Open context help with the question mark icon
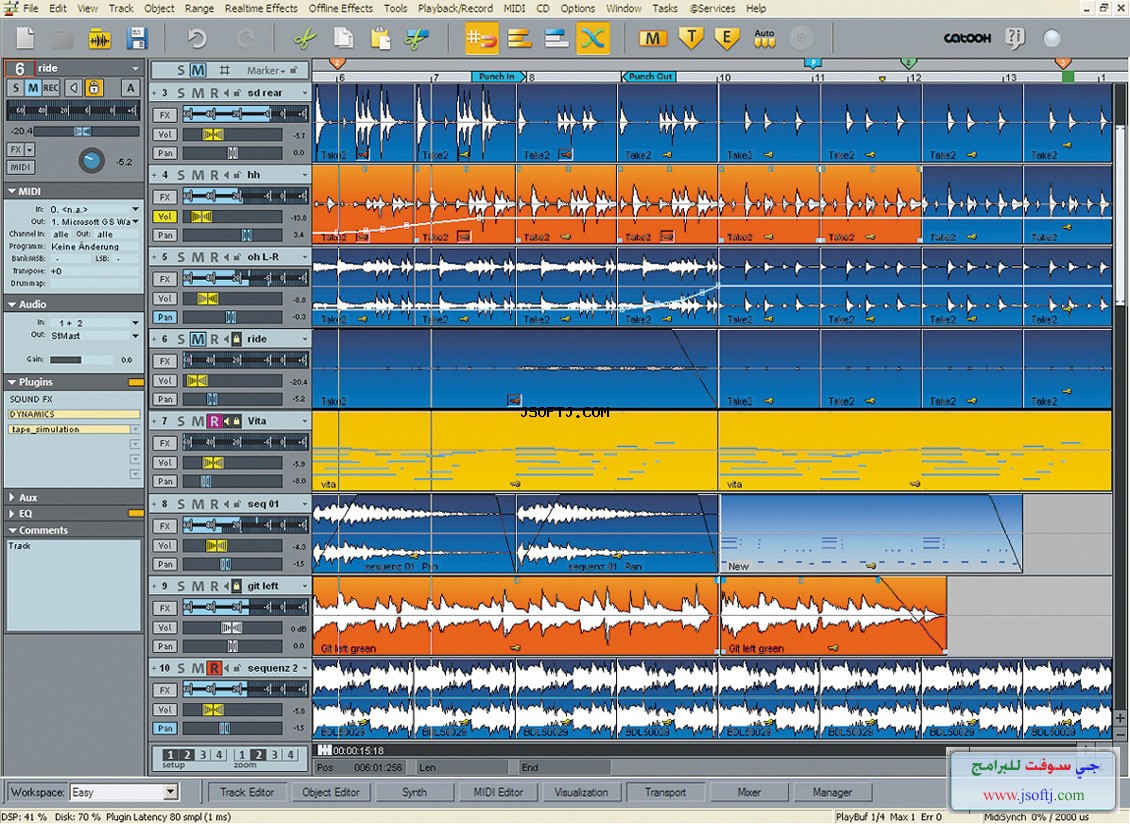 (x=1015, y=38)
